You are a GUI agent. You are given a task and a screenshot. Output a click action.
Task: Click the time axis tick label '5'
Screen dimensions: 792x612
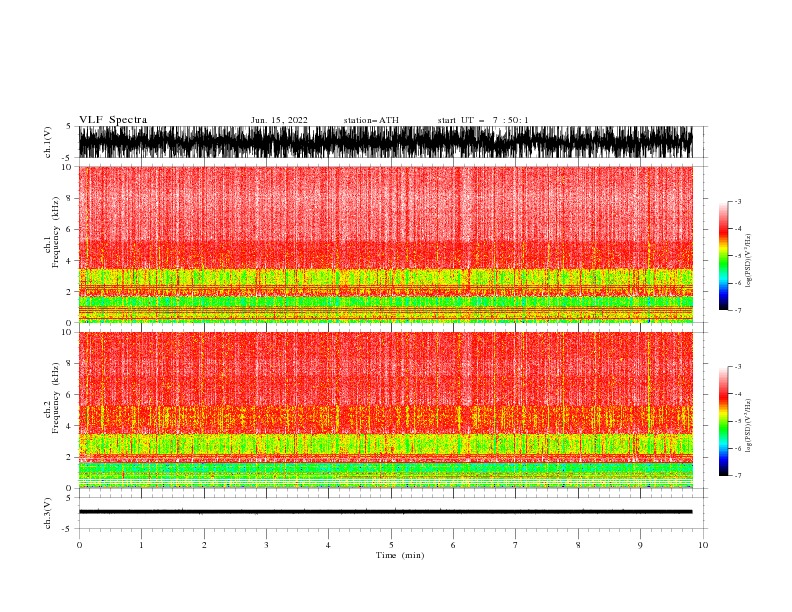[391, 545]
